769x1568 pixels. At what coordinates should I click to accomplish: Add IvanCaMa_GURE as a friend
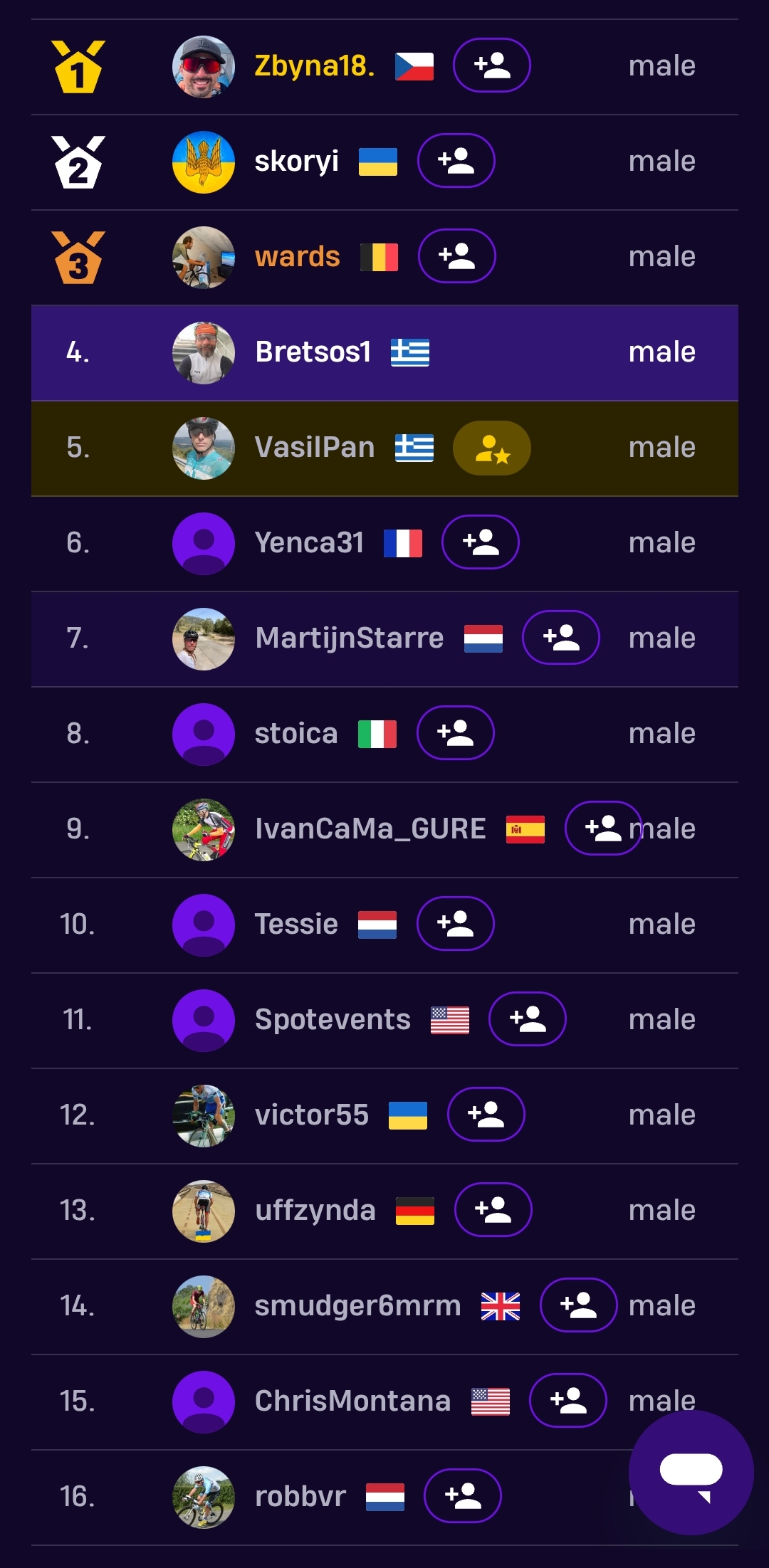click(602, 828)
